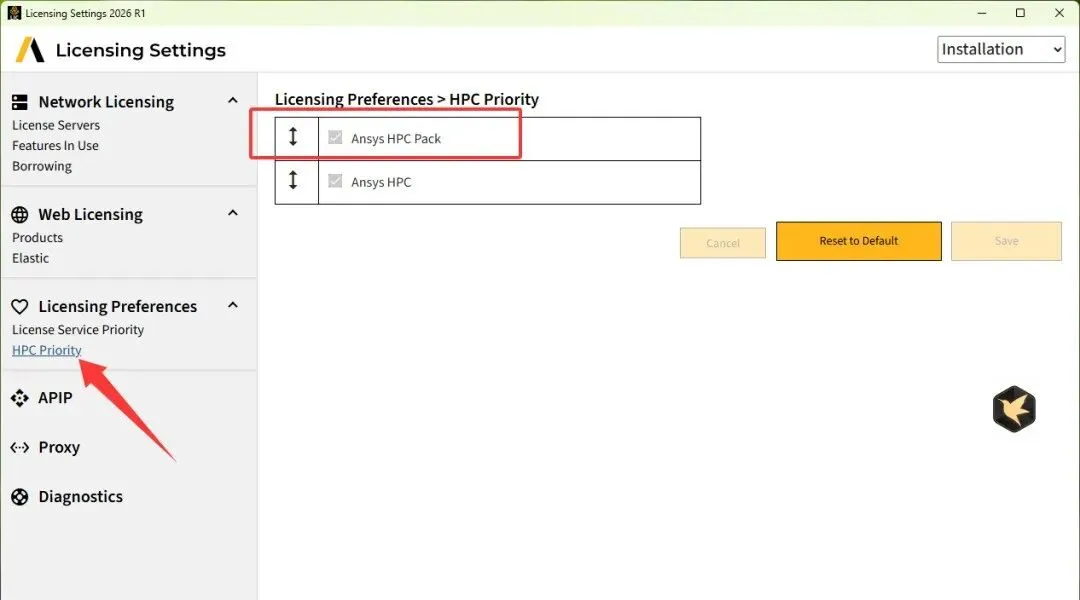Click the Ansys HPC label in the bottom row
Screen dimensions: 1080x600
tap(381, 182)
